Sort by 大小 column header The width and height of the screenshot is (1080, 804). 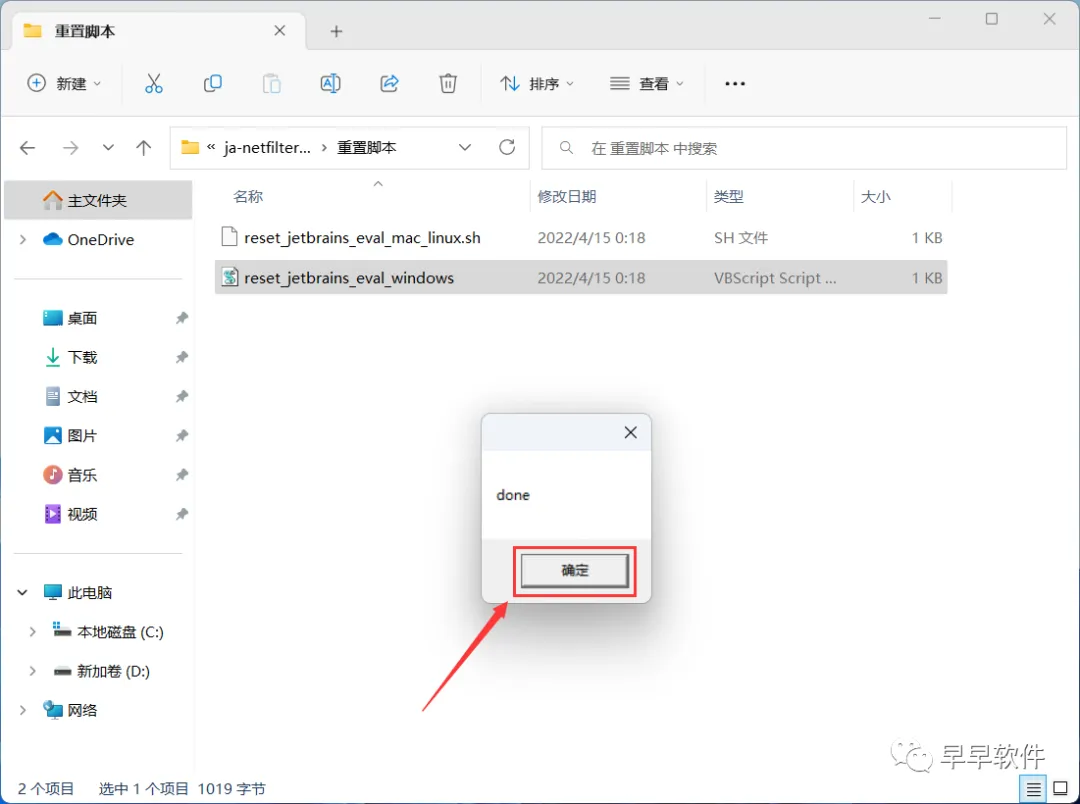[x=875, y=197]
